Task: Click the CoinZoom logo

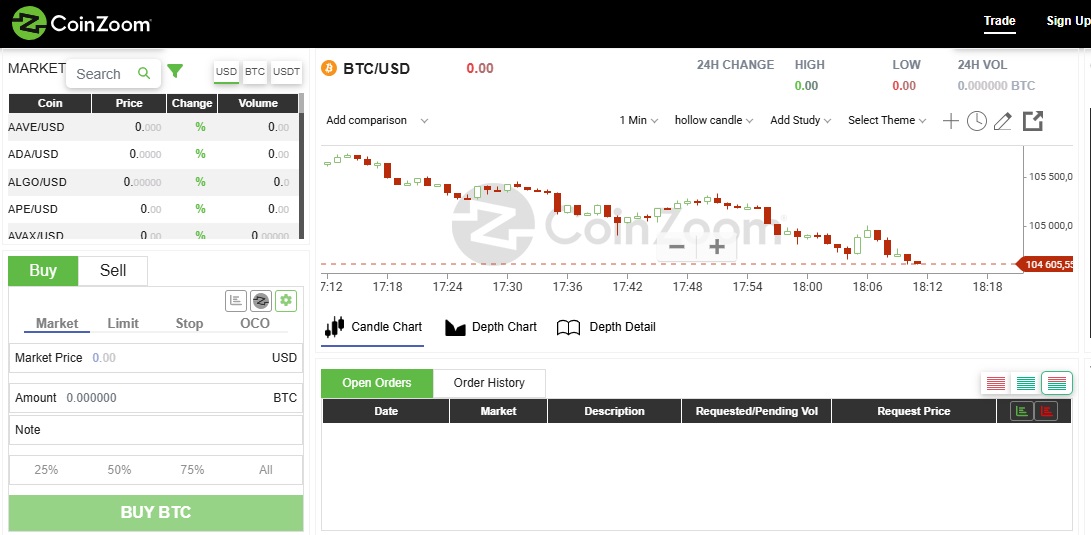Action: (x=81, y=24)
